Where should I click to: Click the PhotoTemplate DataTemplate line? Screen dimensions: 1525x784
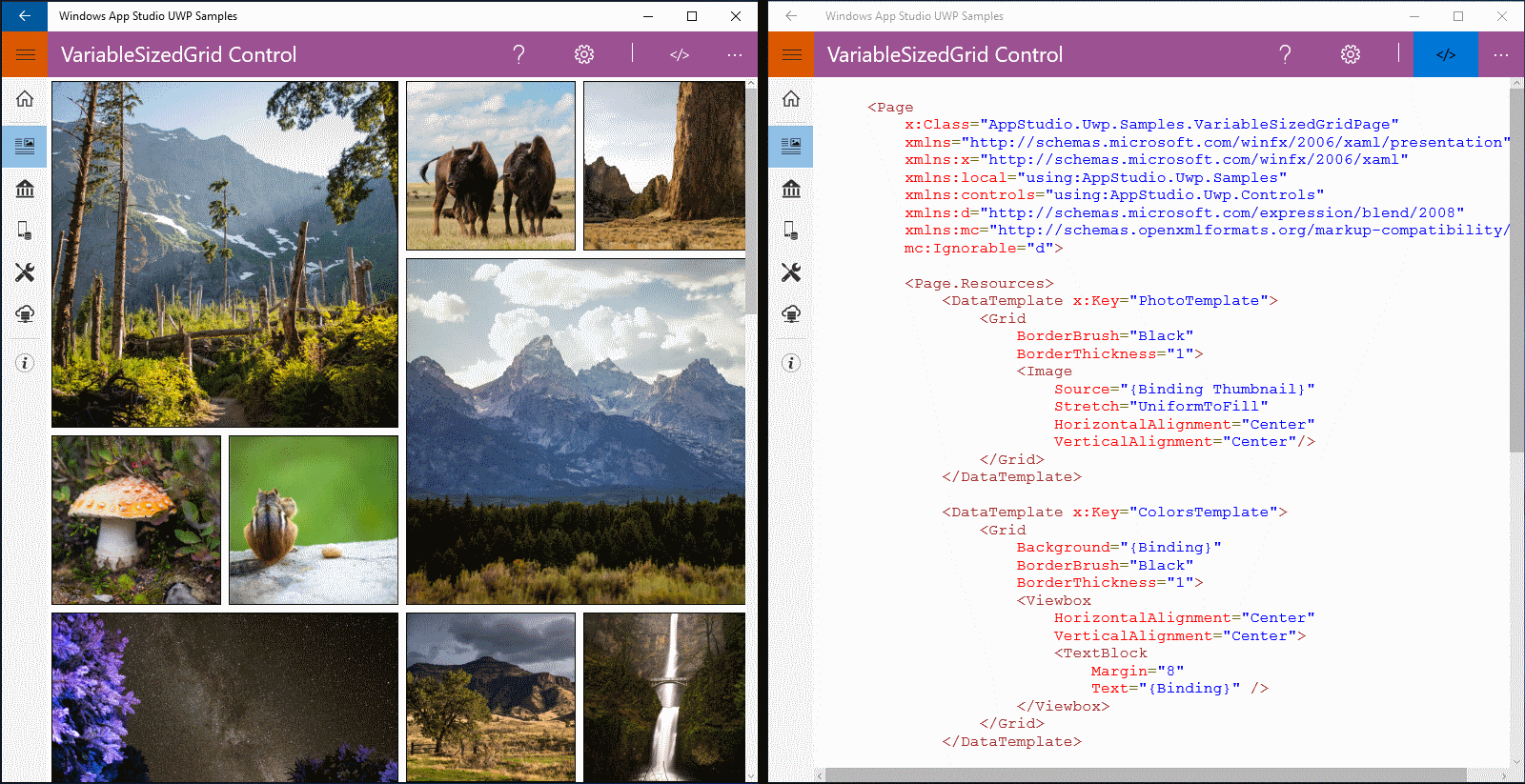pos(1109,301)
